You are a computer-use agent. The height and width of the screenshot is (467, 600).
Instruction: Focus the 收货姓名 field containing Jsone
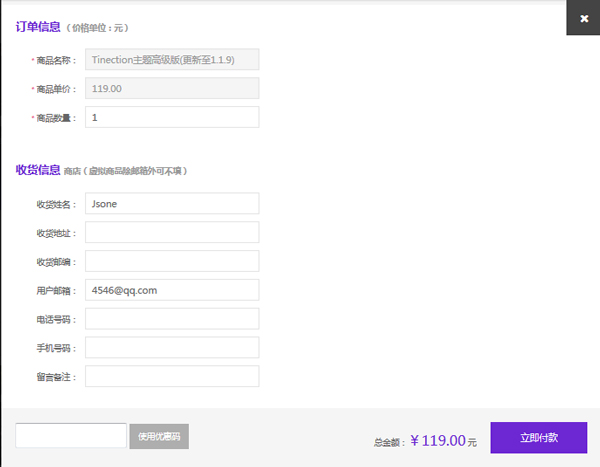click(172, 204)
